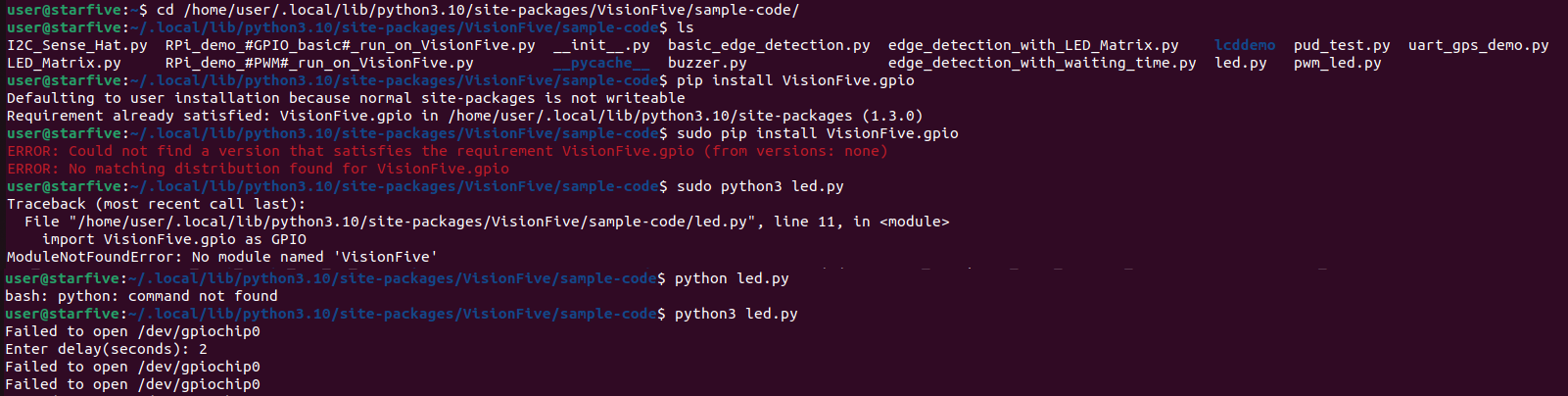Click the __pycache__ directory name
Image resolution: width=1568 pixels, height=396 pixels.
[601, 63]
